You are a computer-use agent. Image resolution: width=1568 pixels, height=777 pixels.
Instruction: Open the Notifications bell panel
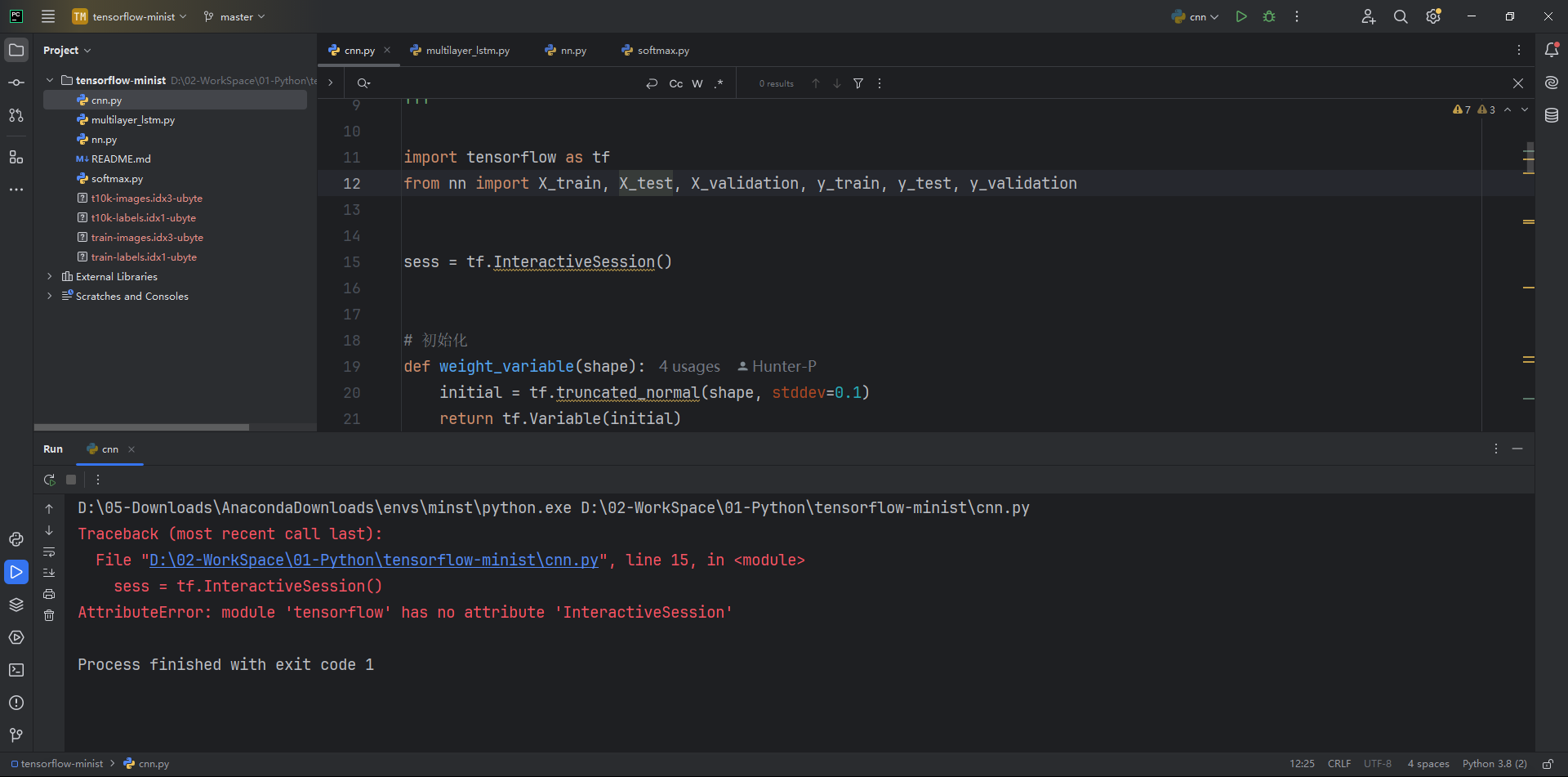(x=1552, y=50)
